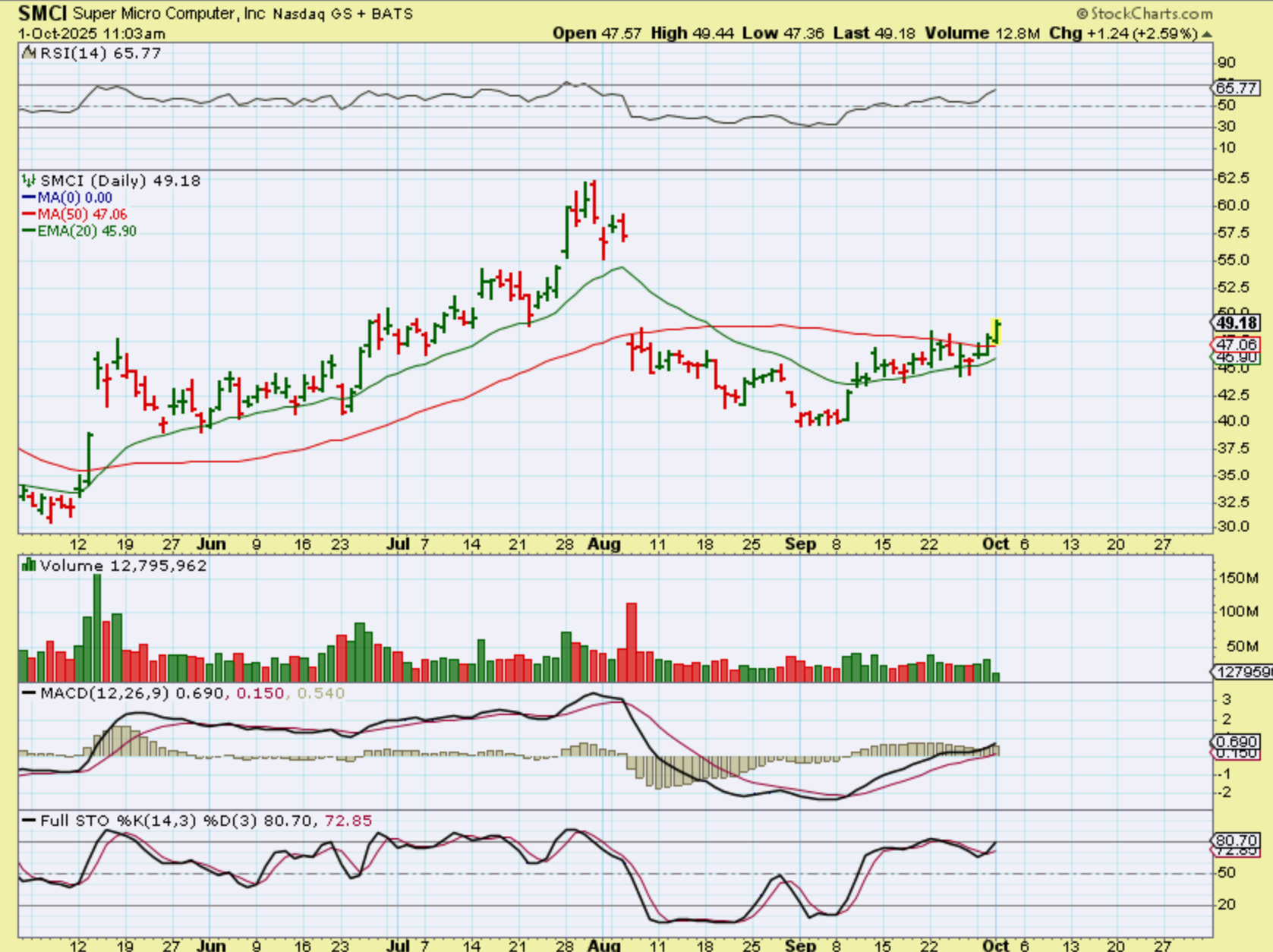Click the High 49.44 value

point(692,33)
